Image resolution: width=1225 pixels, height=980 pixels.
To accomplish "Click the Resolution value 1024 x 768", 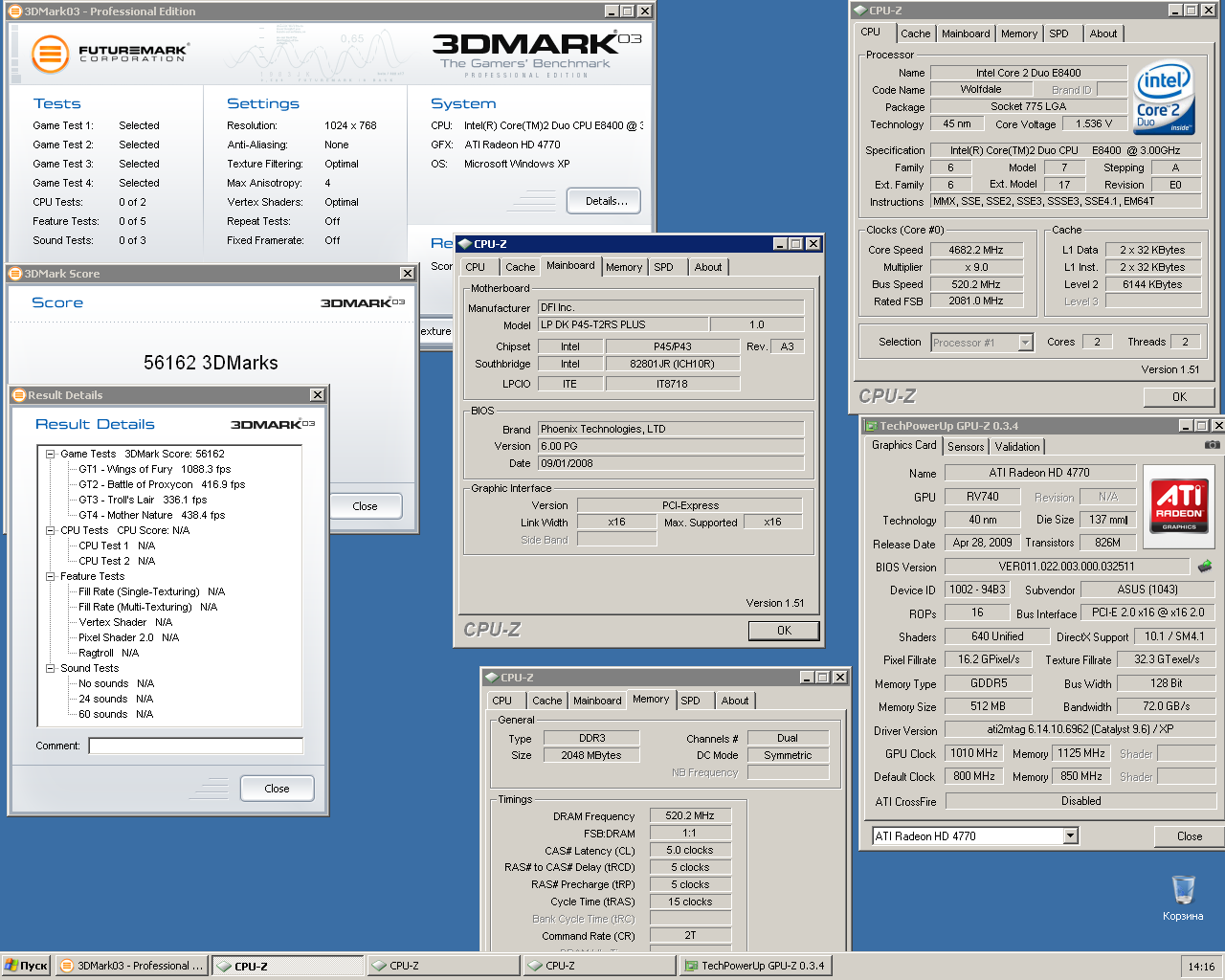I will pos(350,125).
